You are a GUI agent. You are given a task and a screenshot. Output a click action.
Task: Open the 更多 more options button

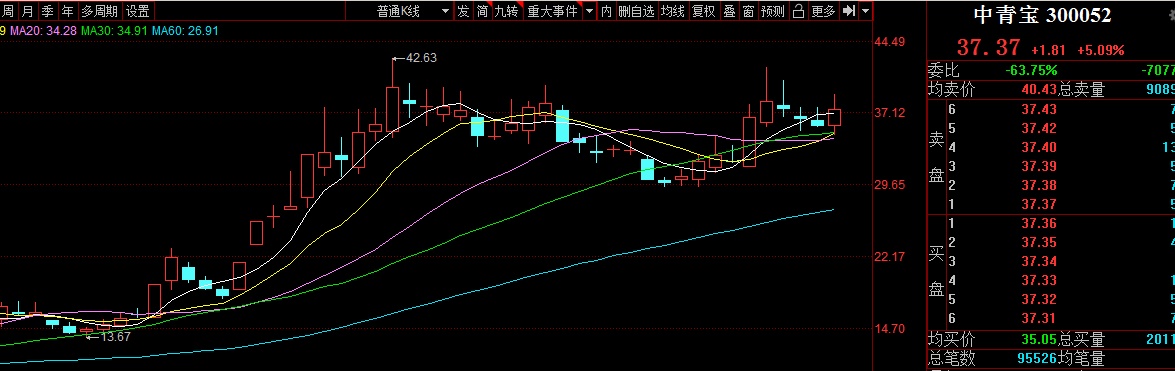click(823, 10)
